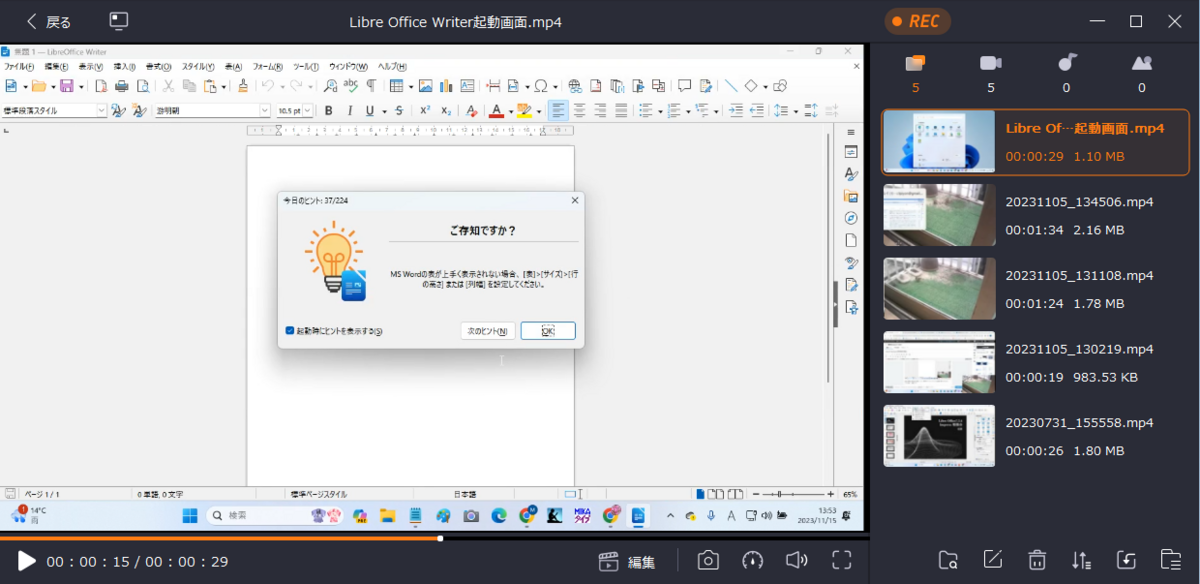Click the mini-player icon beside 戻る
The image size is (1200, 584).
[x=119, y=21]
